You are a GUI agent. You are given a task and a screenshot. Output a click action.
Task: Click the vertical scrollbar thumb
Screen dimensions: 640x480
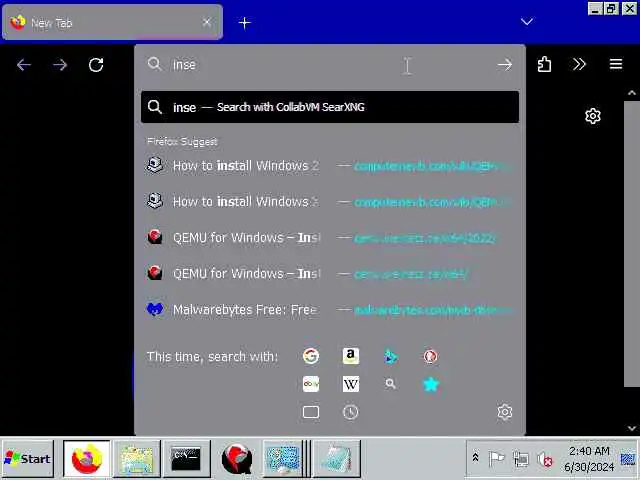(x=632, y=244)
